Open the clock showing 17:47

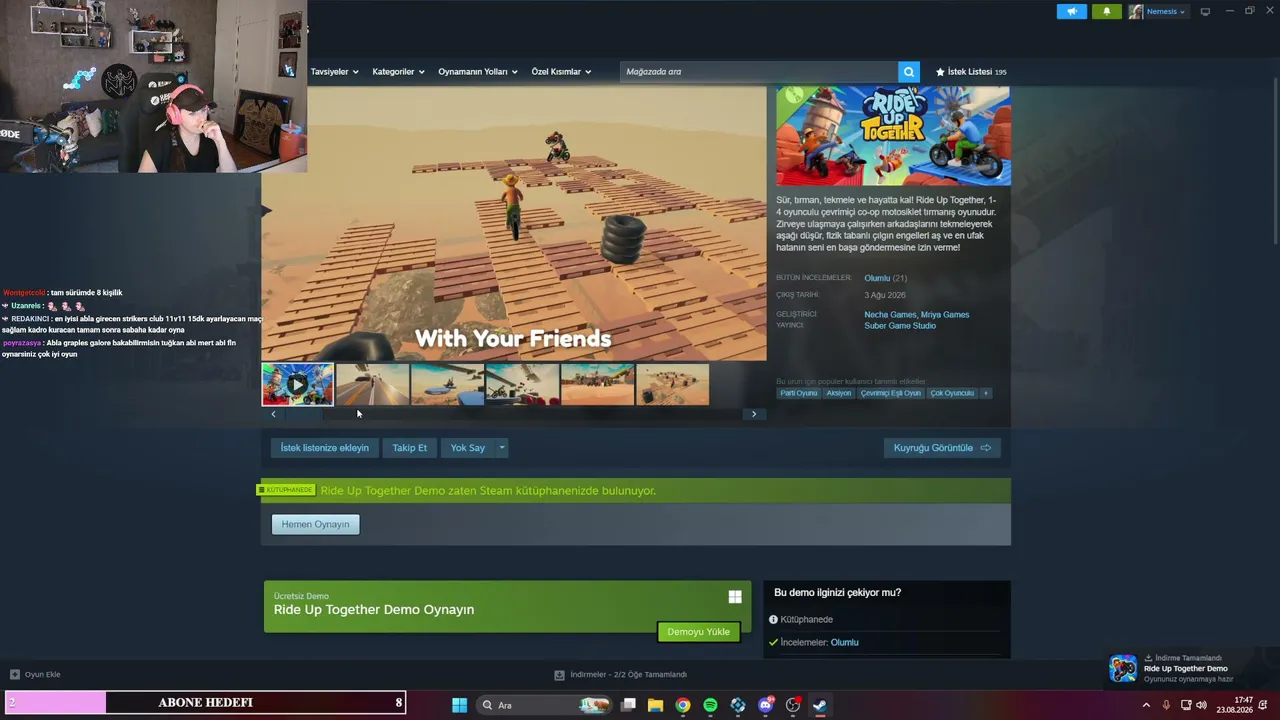(1234, 705)
